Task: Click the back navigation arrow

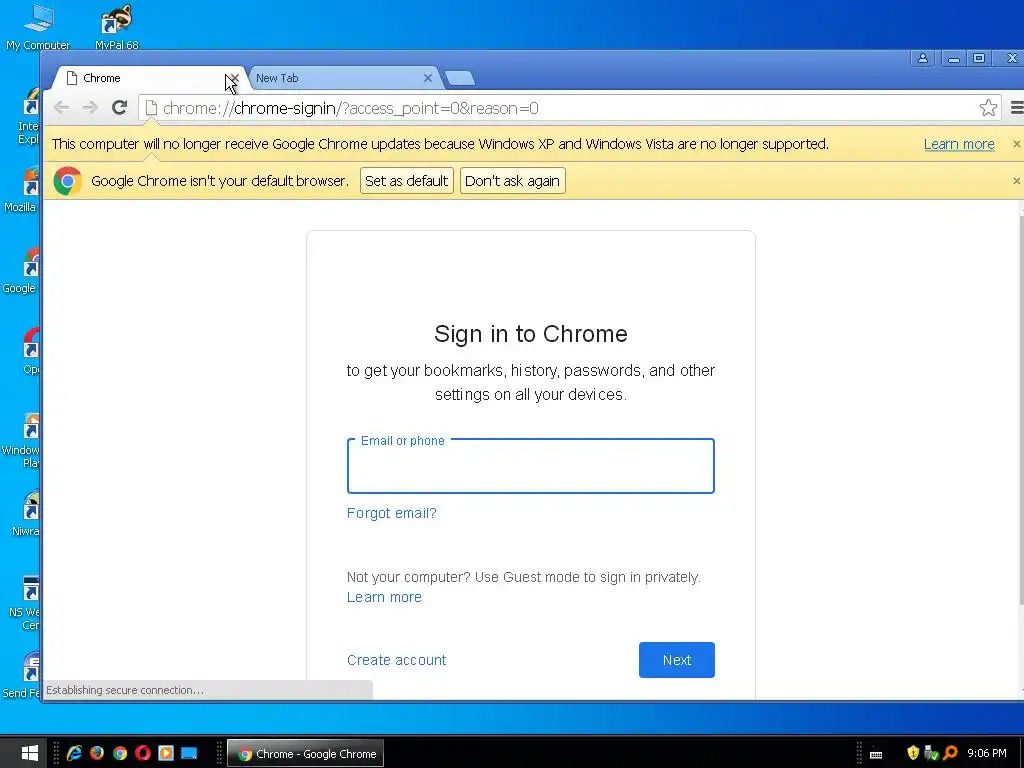Action: 61,108
